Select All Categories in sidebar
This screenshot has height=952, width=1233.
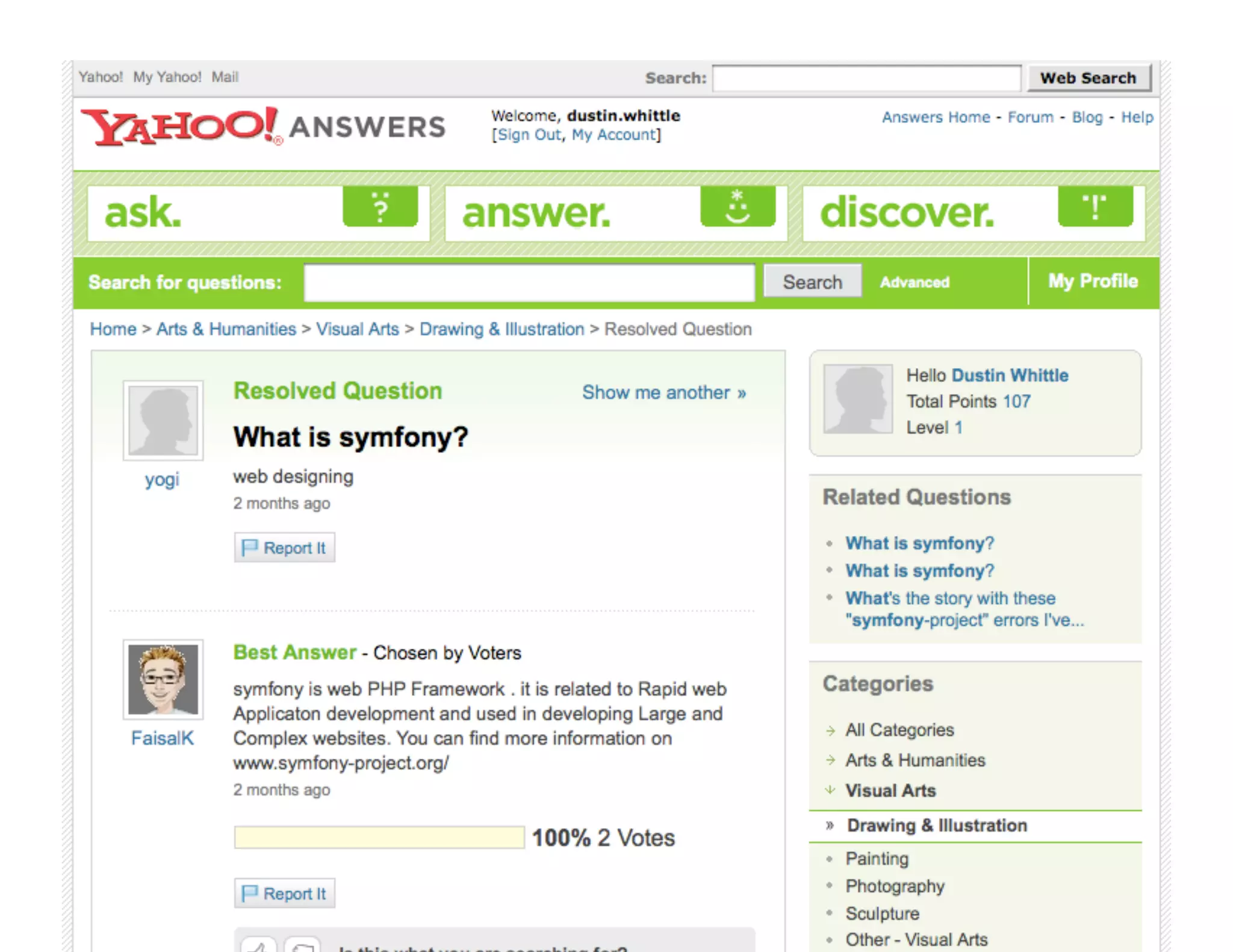[x=899, y=730]
